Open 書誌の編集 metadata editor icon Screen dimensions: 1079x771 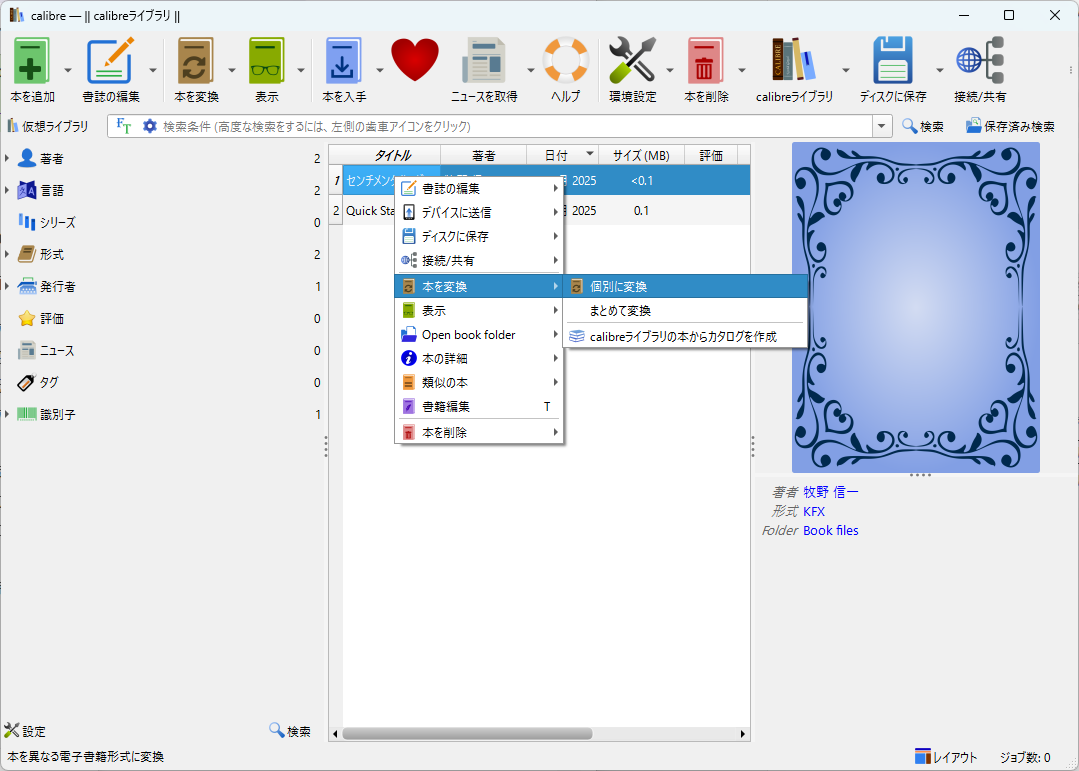[110, 62]
